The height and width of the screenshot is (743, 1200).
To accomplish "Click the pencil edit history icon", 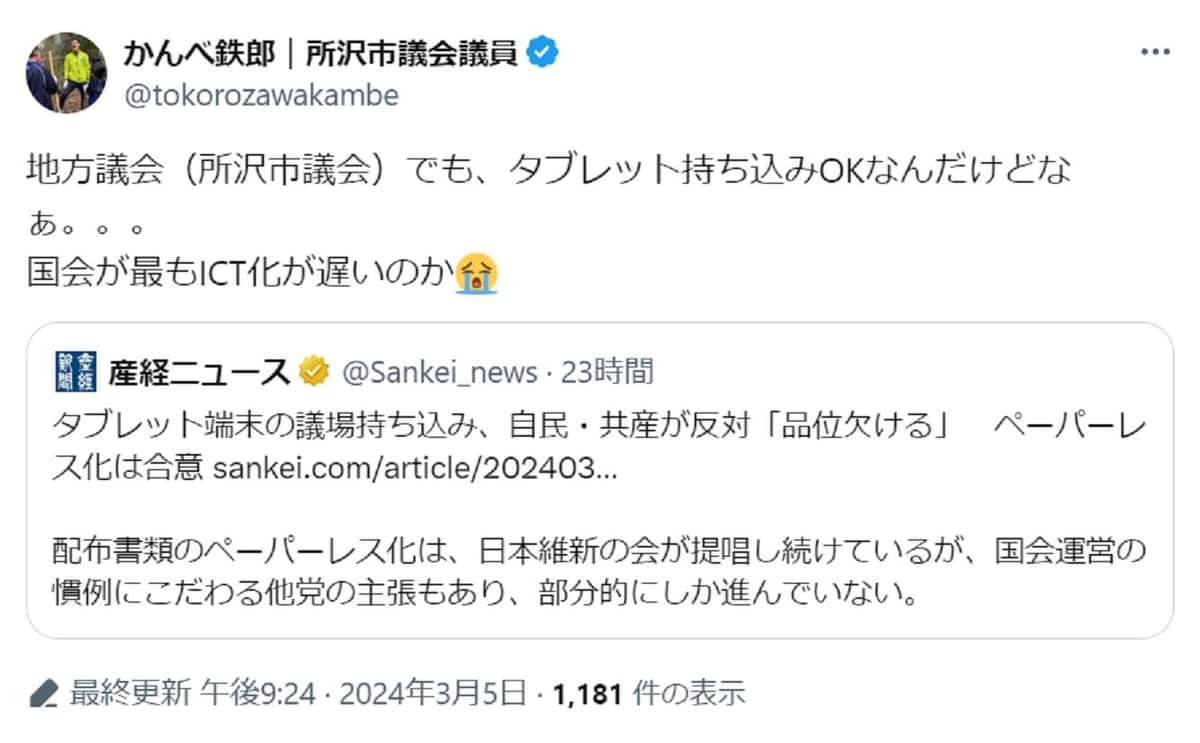I will click(x=42, y=692).
